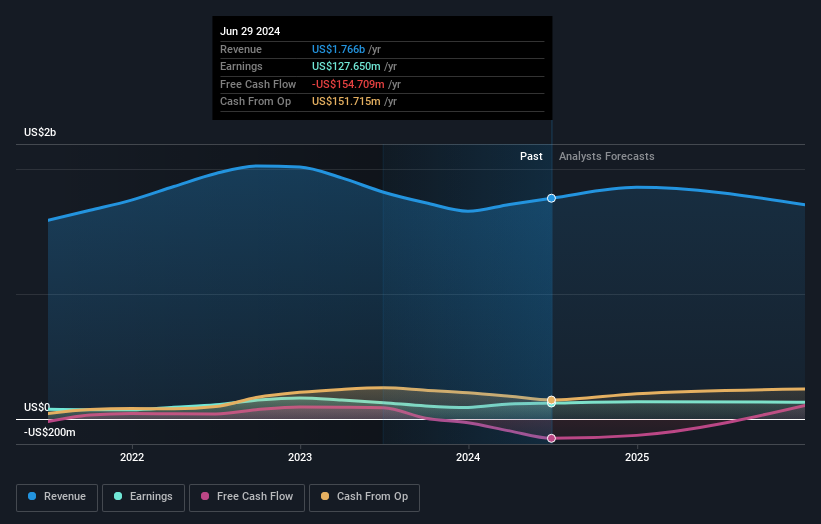Click the Revenue row label in tooltip

click(241, 49)
